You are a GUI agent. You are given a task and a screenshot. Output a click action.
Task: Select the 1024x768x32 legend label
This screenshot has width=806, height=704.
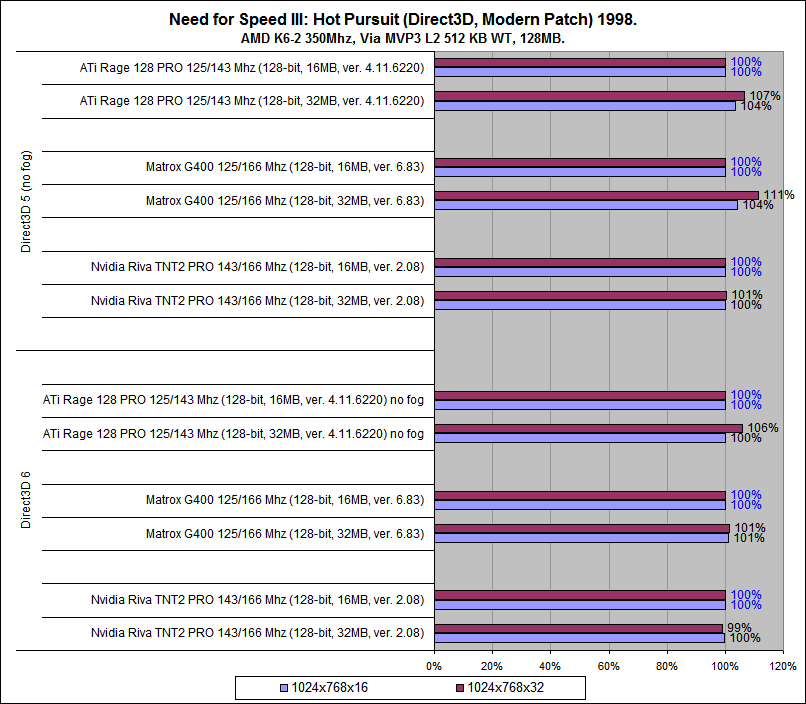(x=505, y=688)
